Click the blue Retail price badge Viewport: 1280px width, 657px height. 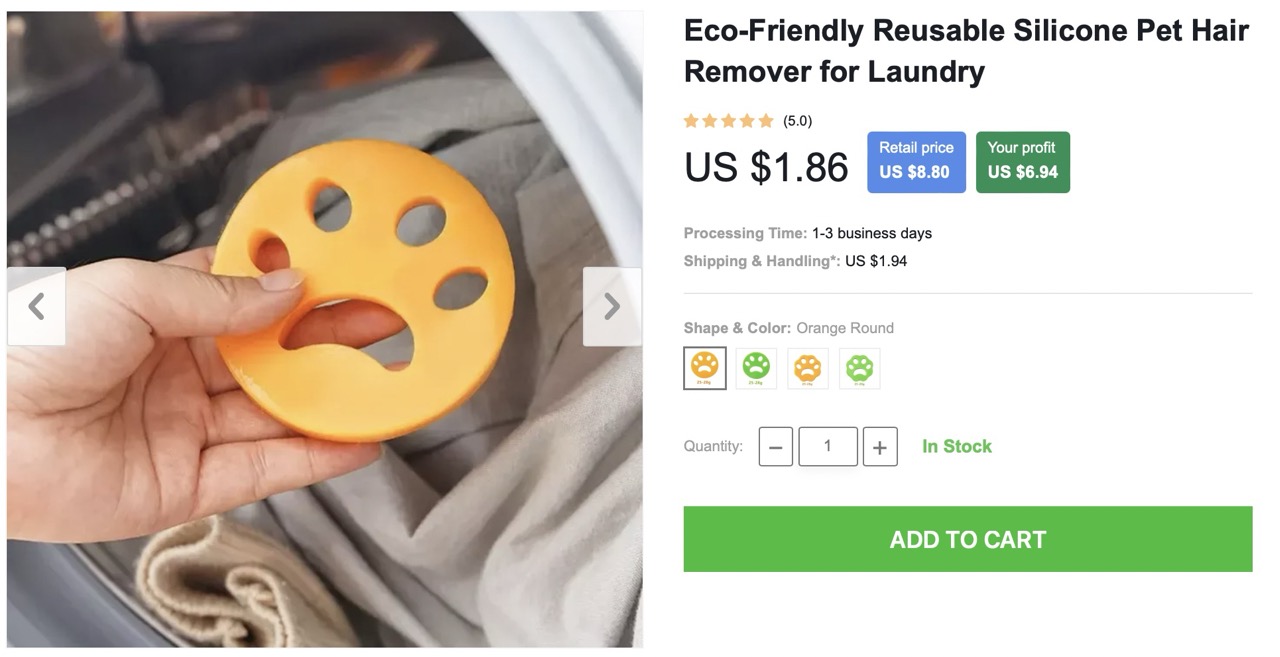point(916,161)
